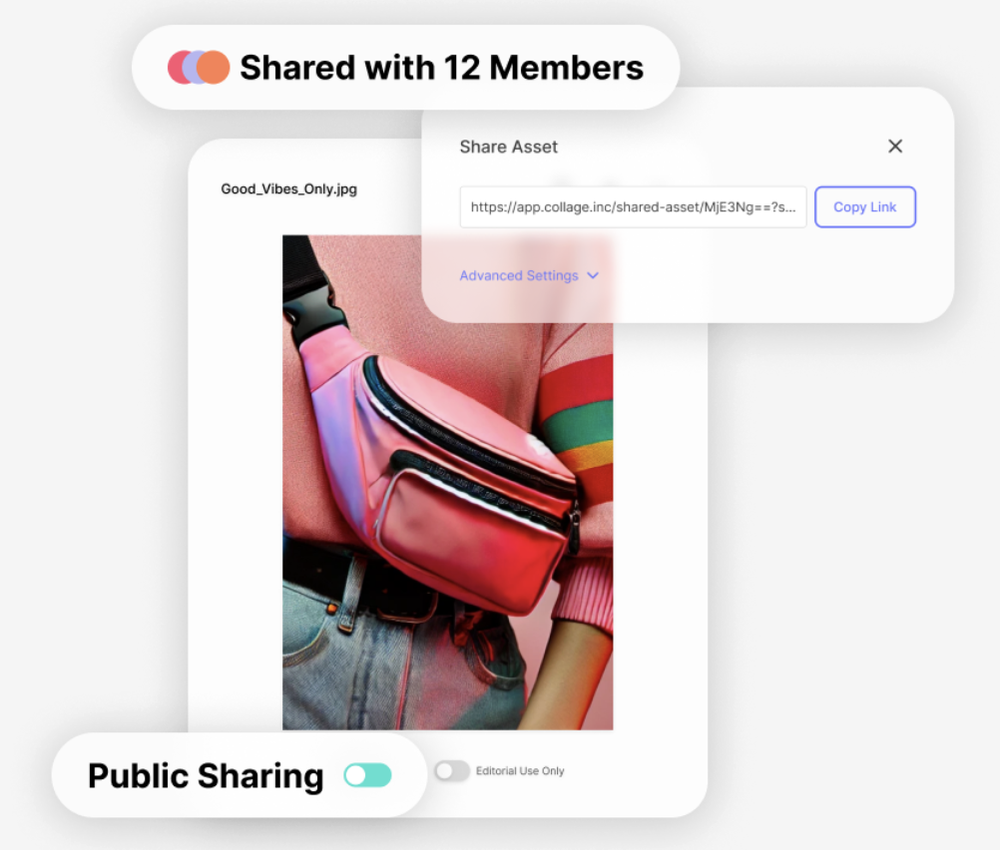Click the Editorial Use Only label
The width and height of the screenshot is (1000, 850).
pyautogui.click(x=520, y=771)
